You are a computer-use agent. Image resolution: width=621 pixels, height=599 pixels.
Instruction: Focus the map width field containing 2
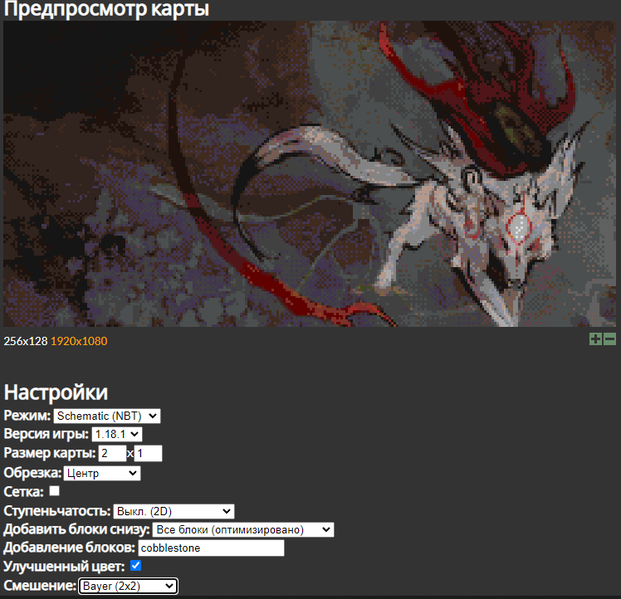[x=112, y=453]
